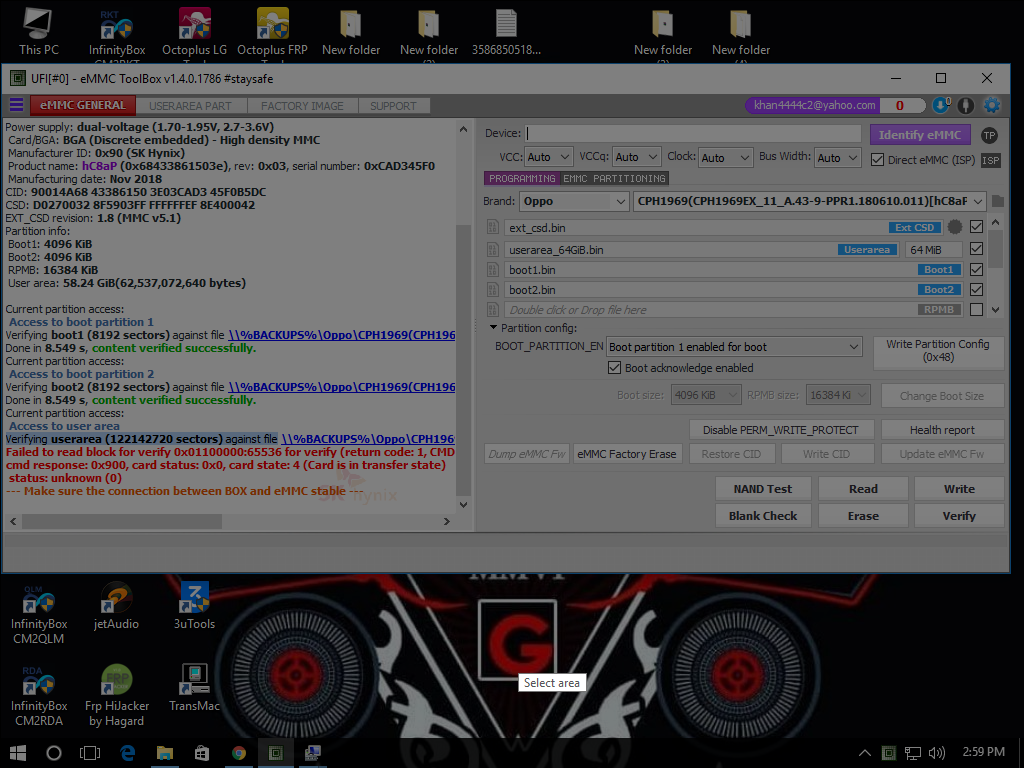This screenshot has width=1024, height=768.
Task: Click Disable PERM_WRITE_PROTECT button
Action: 780,430
